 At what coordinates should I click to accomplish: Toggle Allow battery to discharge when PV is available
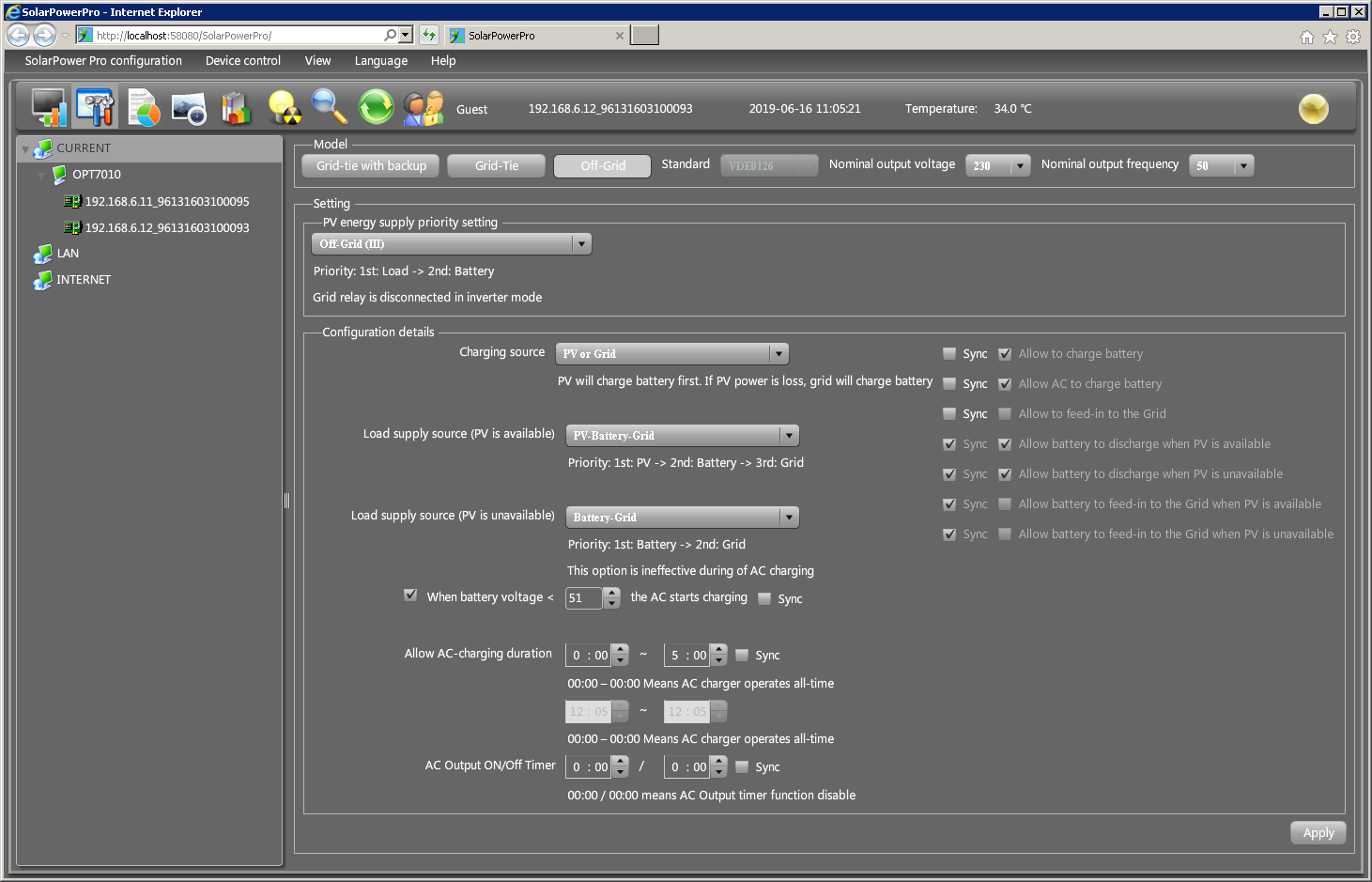(1005, 444)
